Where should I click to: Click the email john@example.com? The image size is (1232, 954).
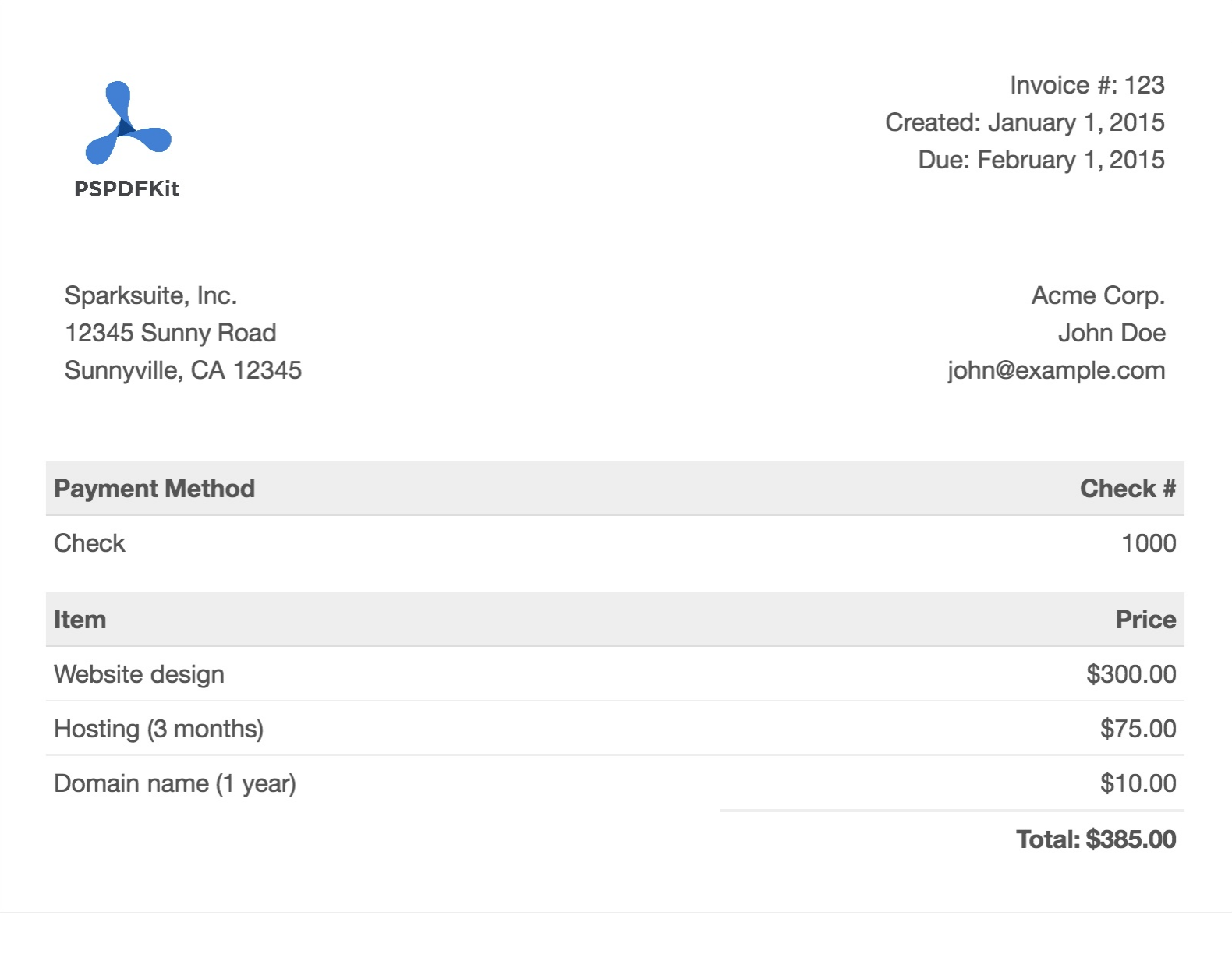[1056, 370]
